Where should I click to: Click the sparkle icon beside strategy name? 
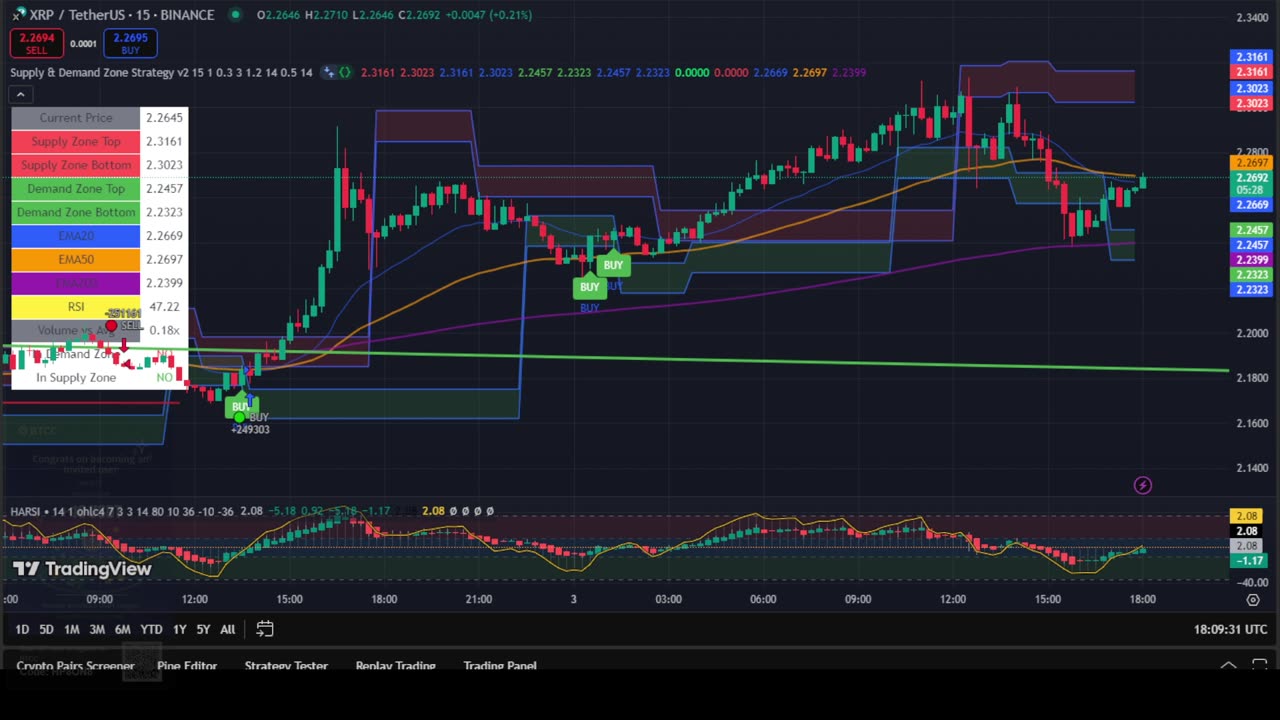pos(328,72)
